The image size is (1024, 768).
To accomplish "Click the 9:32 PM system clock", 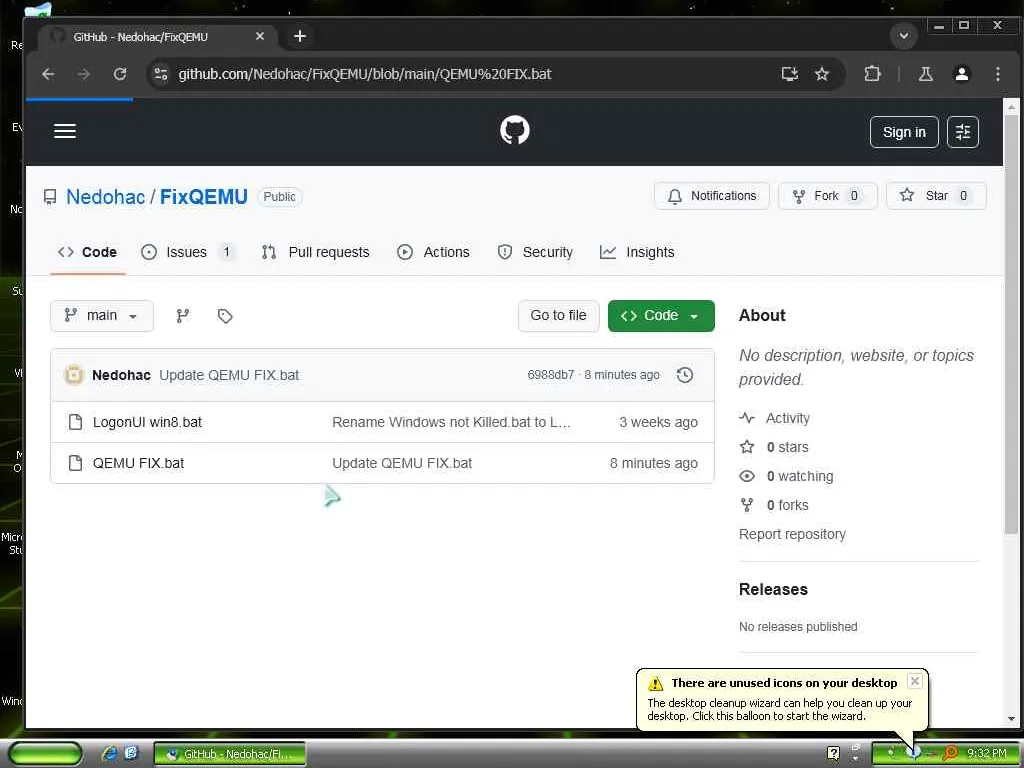I will pos(987,754).
